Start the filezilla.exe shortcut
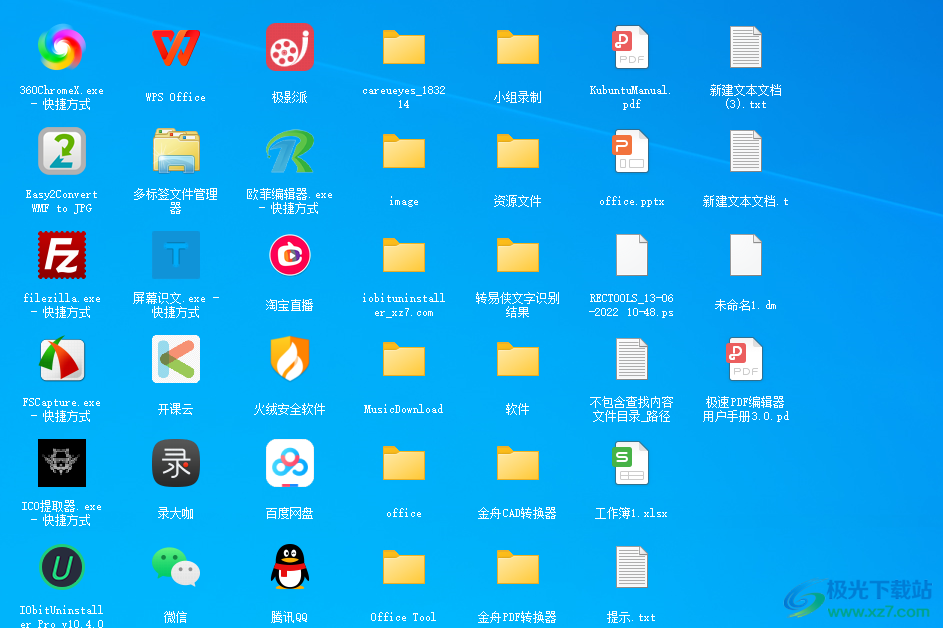Screen dimensions: 943x628 61,255
